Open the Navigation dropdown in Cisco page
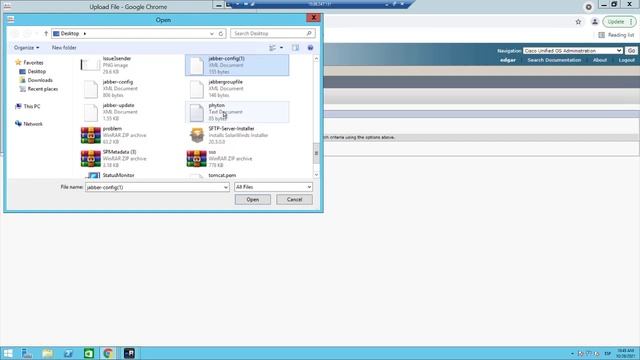This screenshot has height=360, width=640. [x=573, y=51]
